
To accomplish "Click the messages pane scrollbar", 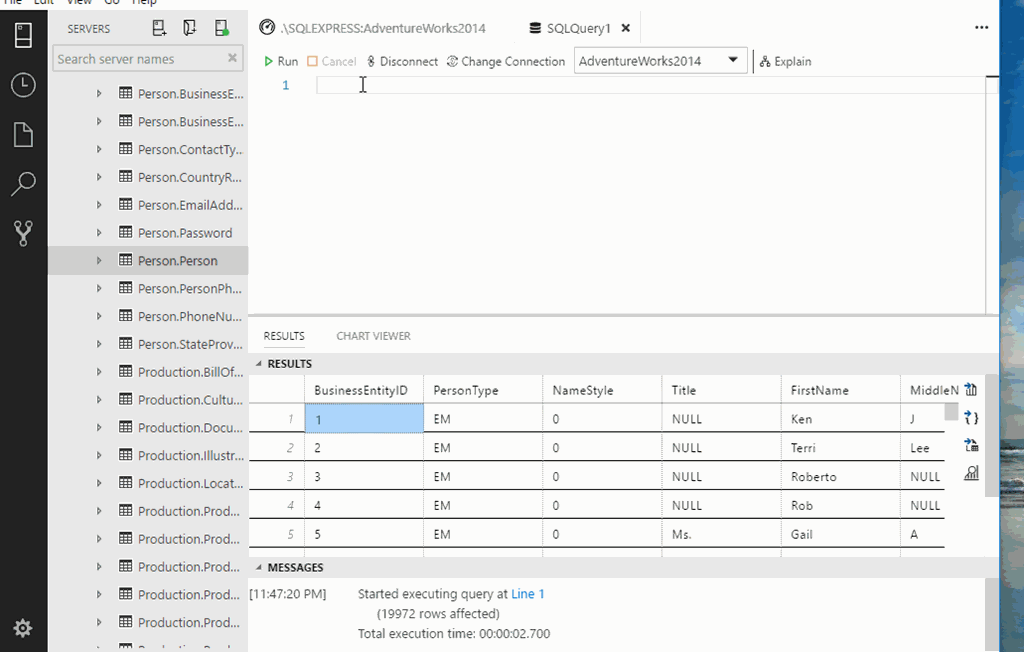I will (991, 614).
